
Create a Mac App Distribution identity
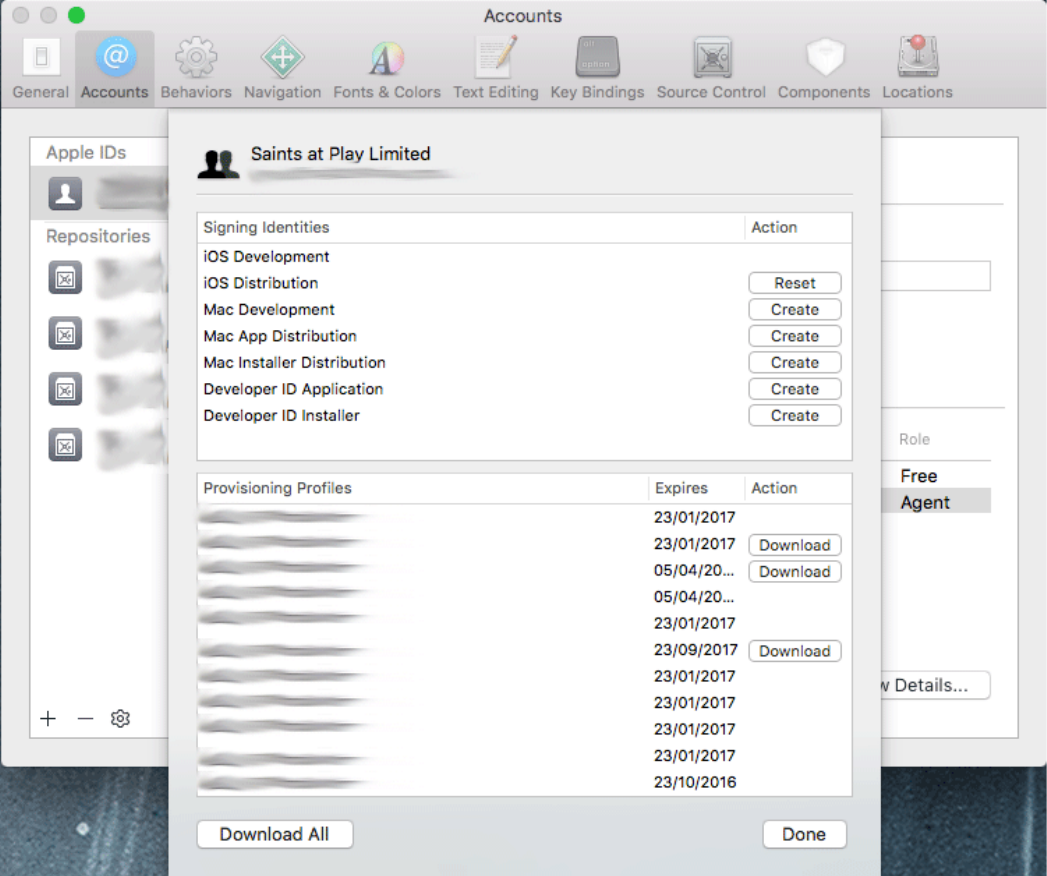[795, 336]
